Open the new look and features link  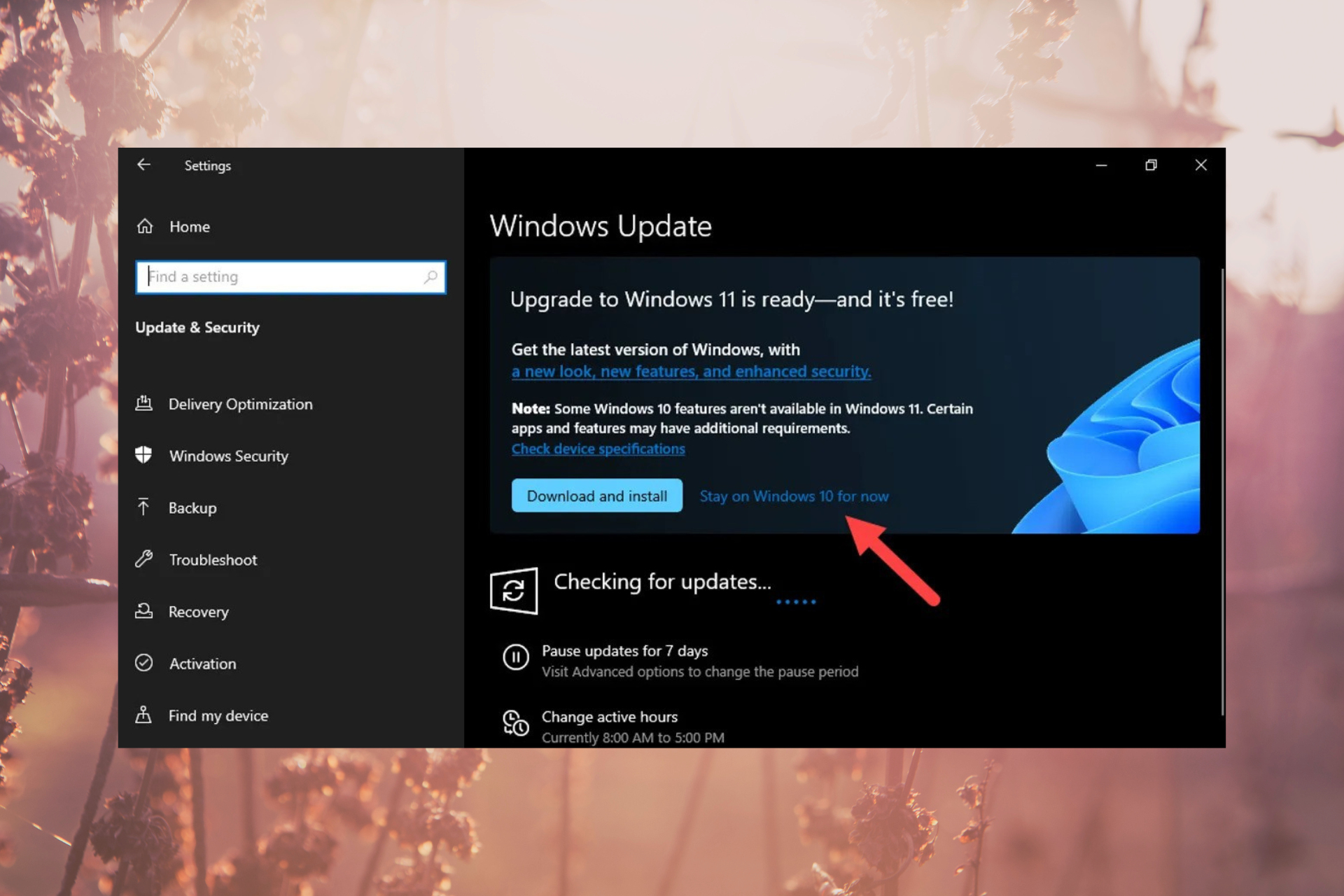[691, 371]
